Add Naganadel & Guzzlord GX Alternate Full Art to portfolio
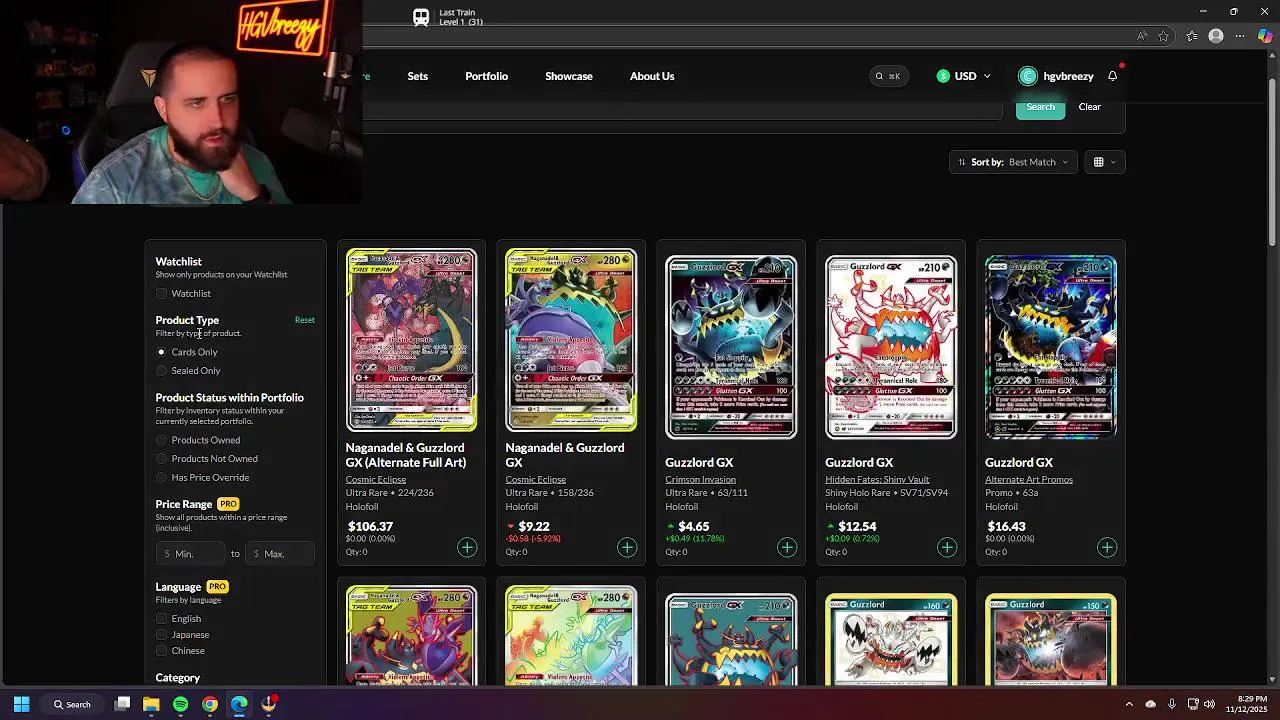The width and height of the screenshot is (1280, 720). (467, 547)
